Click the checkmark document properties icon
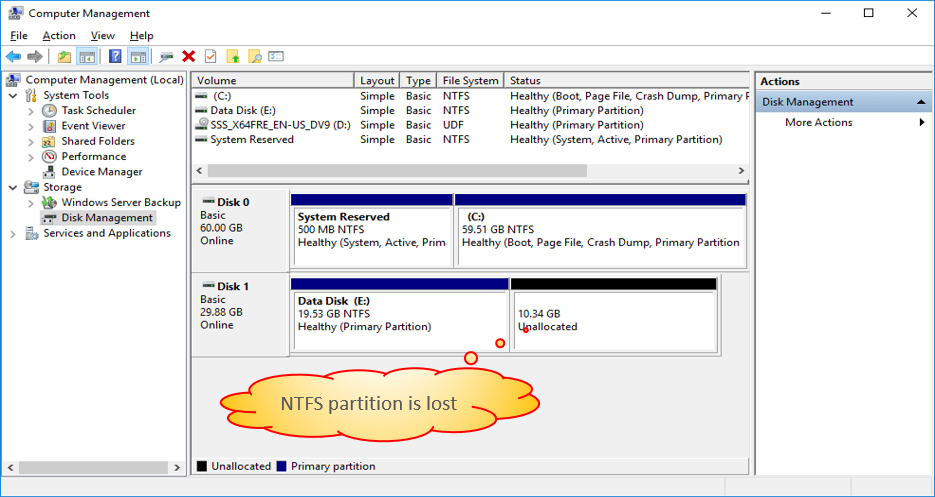 (210, 57)
